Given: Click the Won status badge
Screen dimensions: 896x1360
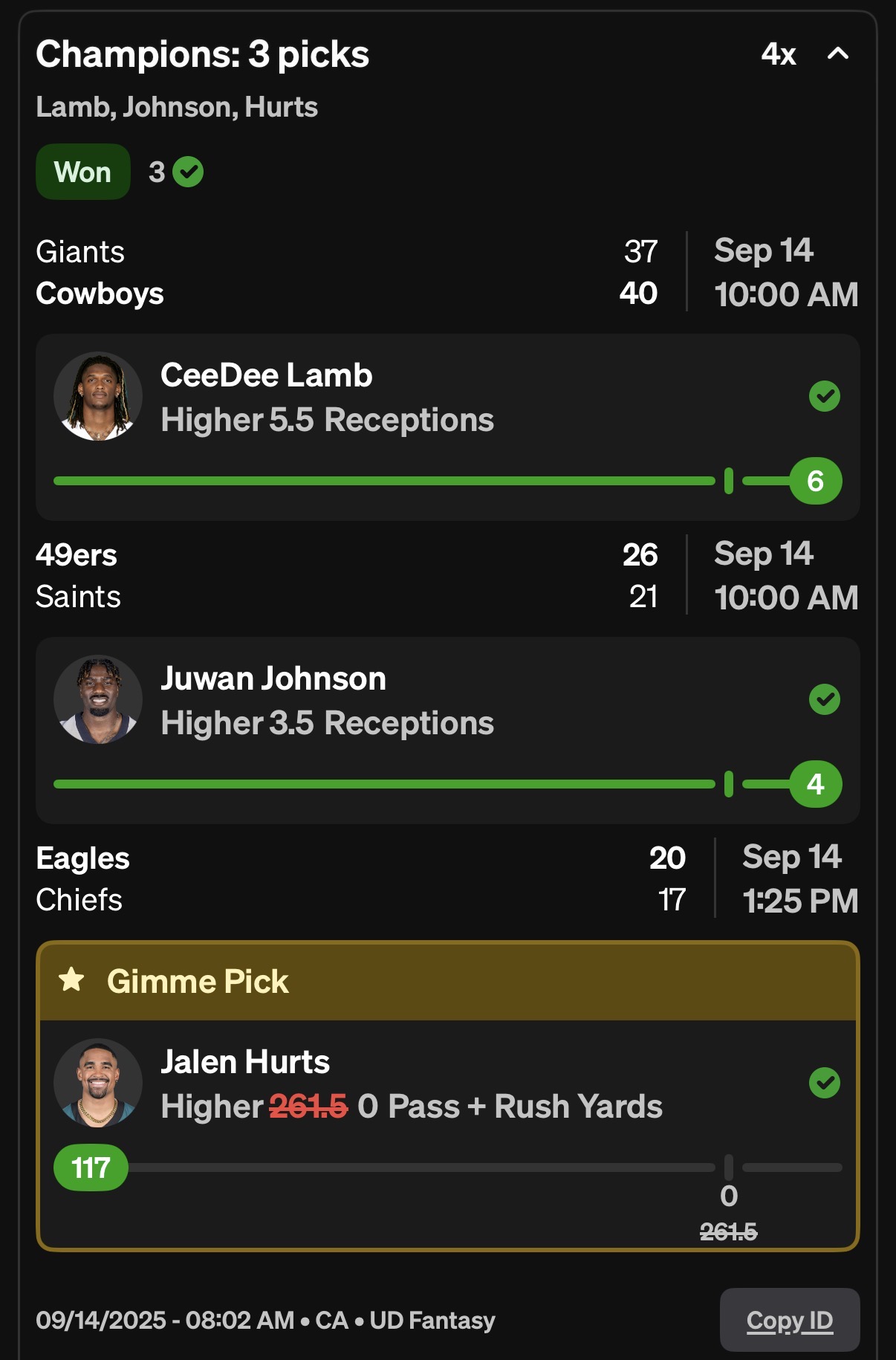Looking at the screenshot, I should [82, 172].
